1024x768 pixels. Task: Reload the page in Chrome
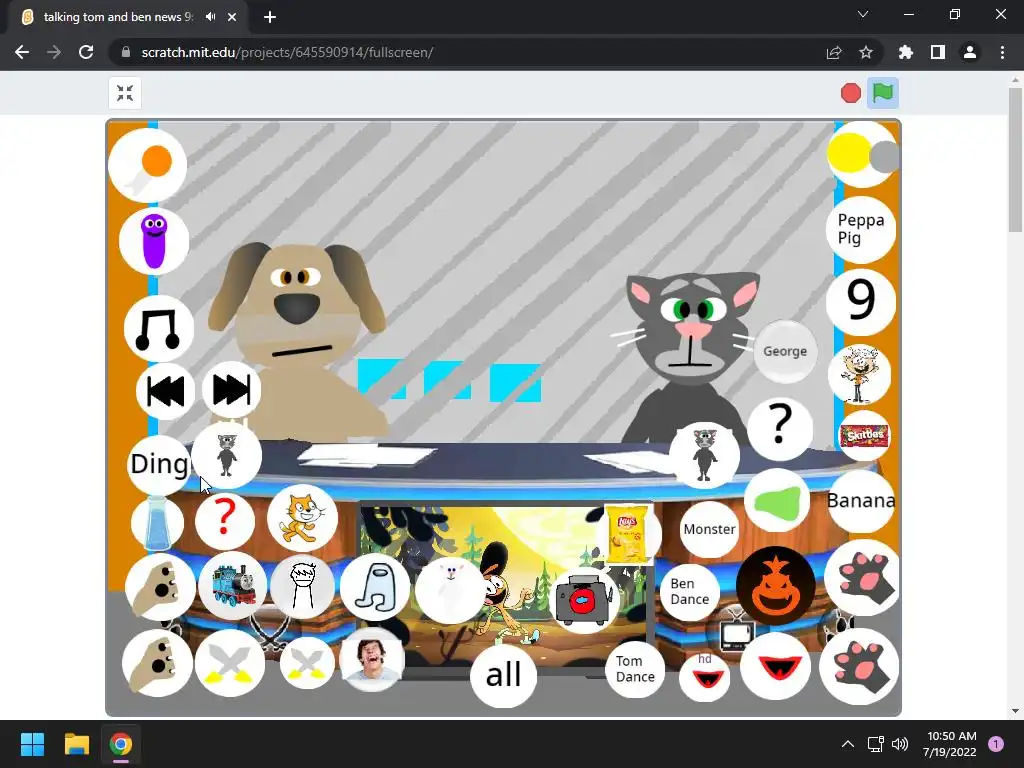[86, 52]
